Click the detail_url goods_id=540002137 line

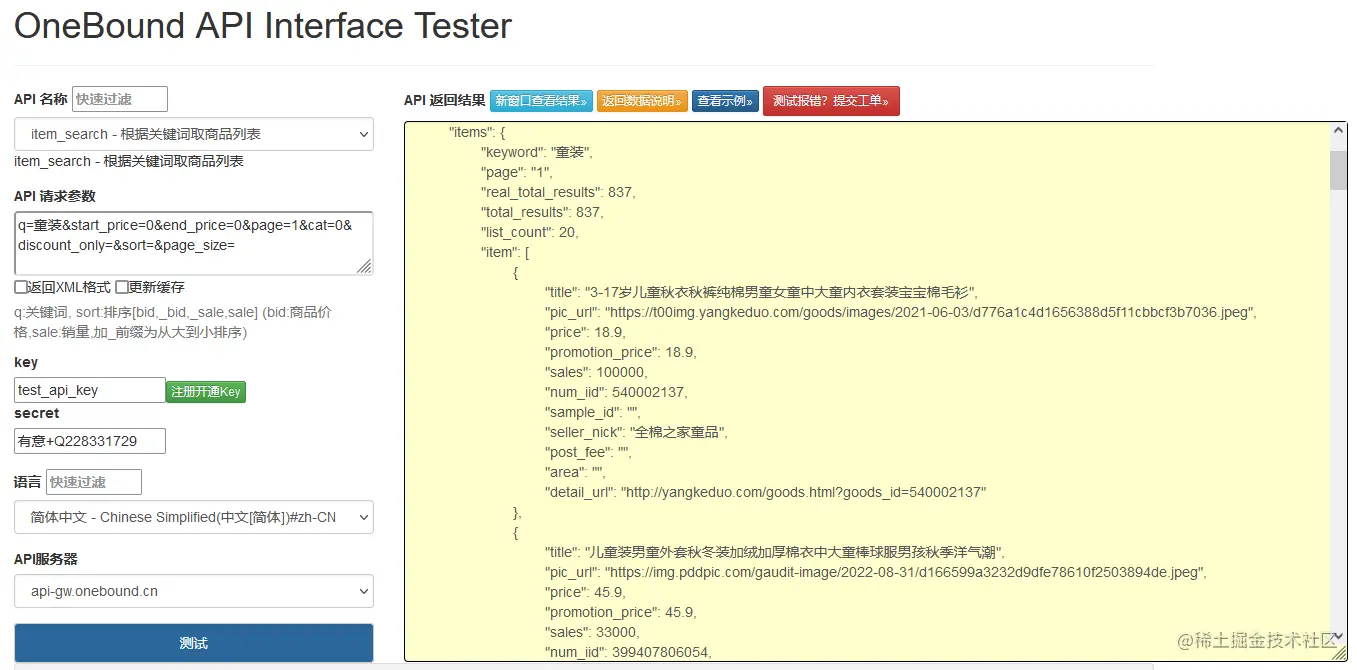pos(766,492)
